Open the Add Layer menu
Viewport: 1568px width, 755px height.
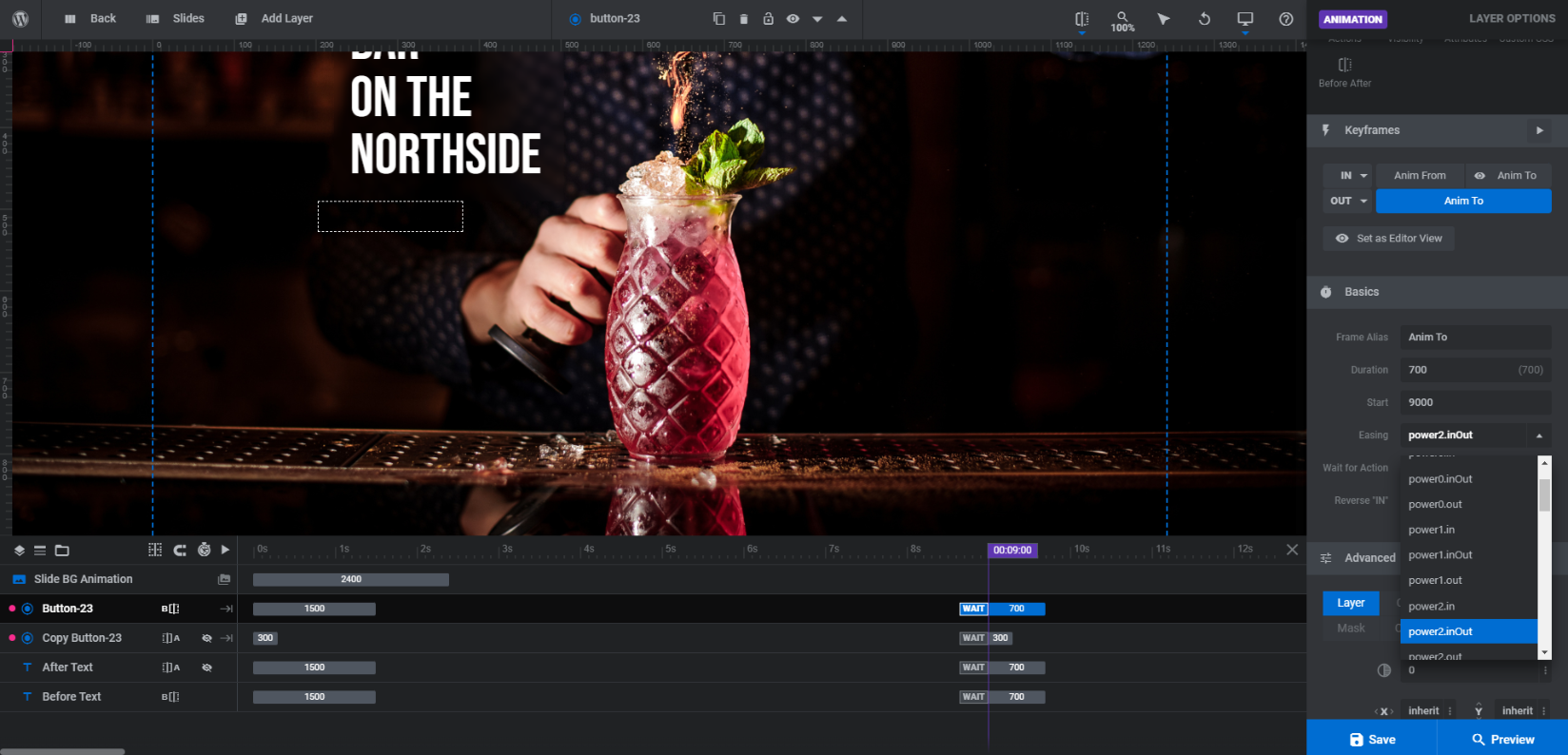click(x=274, y=18)
